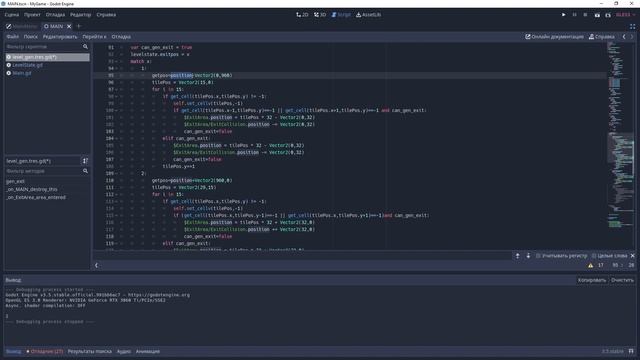
Task: Click the code minimap
Action: click(621, 145)
